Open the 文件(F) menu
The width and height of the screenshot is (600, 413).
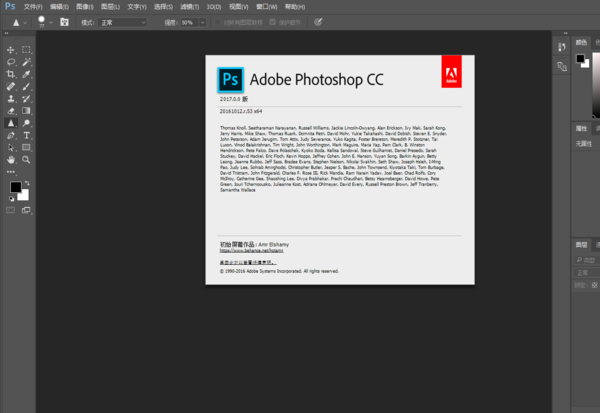tap(33, 7)
